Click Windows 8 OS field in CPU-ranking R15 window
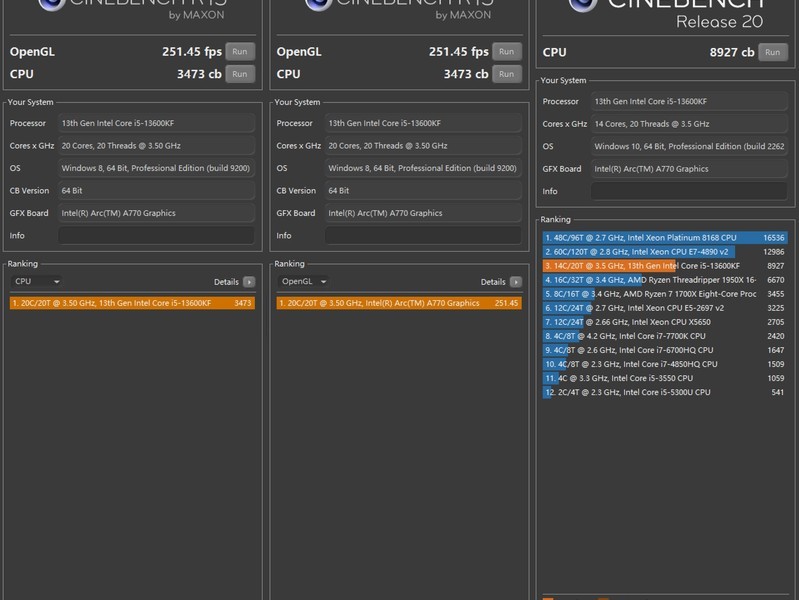 click(156, 168)
